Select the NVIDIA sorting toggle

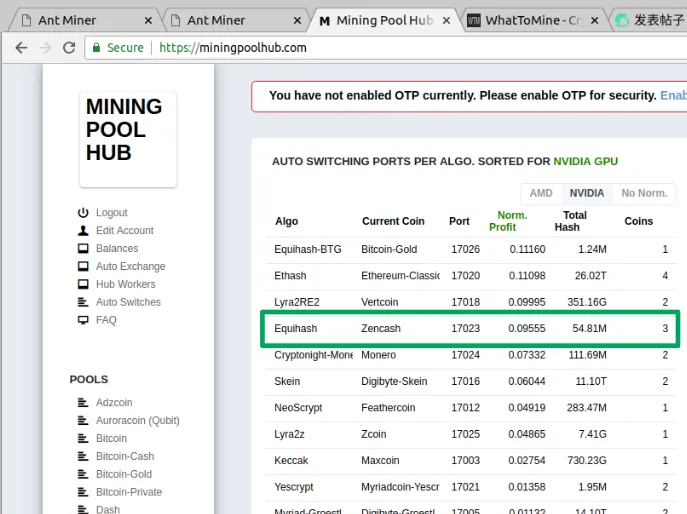587,193
